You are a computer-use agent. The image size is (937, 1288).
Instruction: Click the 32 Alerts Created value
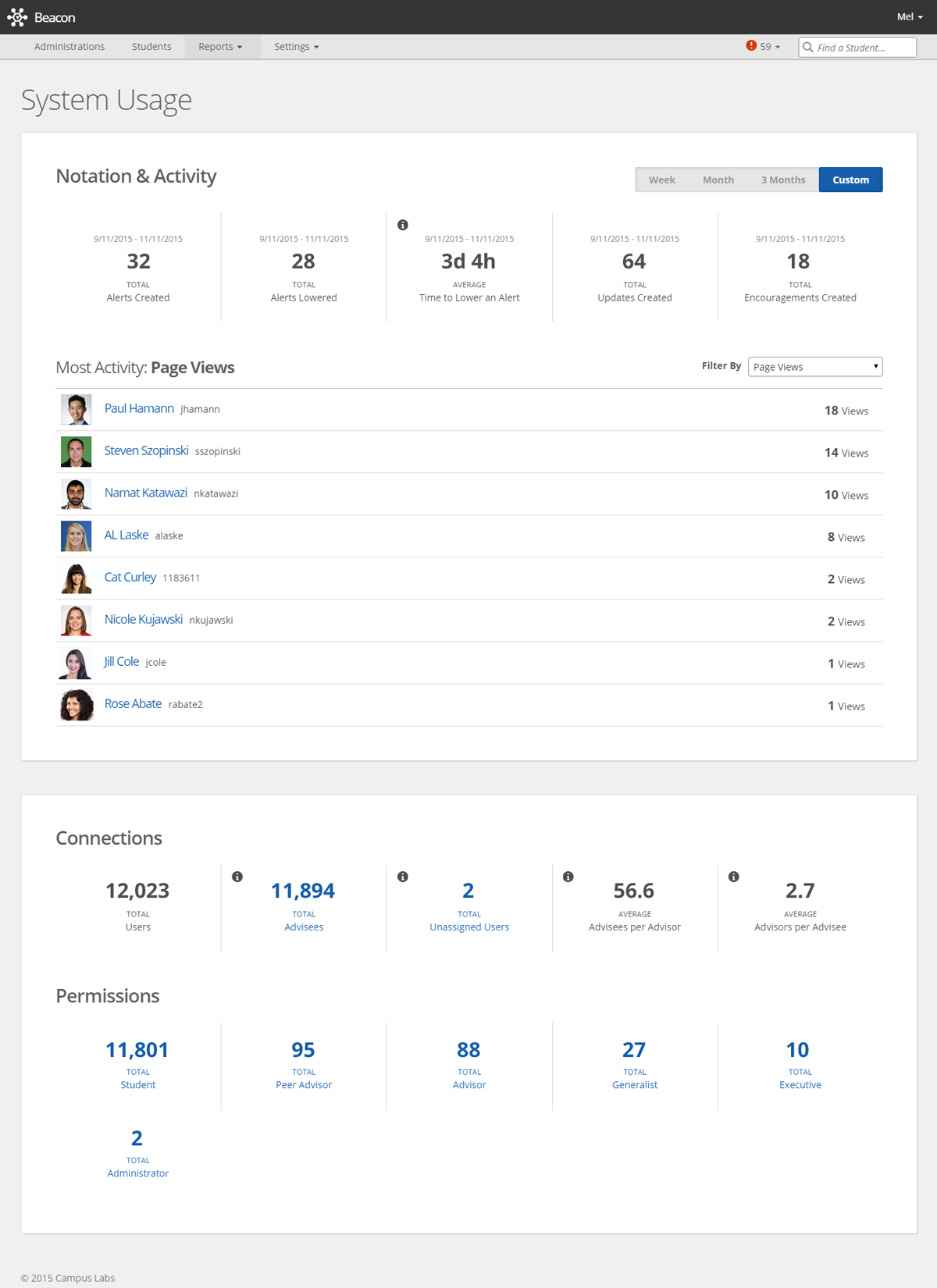click(138, 262)
